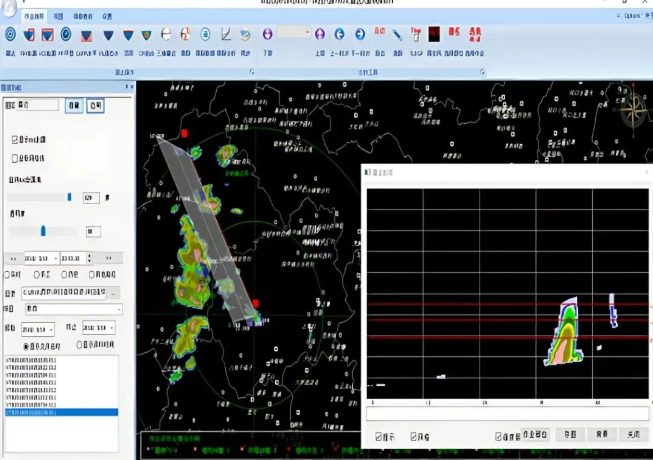The width and height of the screenshot is (653, 460).
Task: Click the double-arrow next time button
Action: click(x=109, y=258)
